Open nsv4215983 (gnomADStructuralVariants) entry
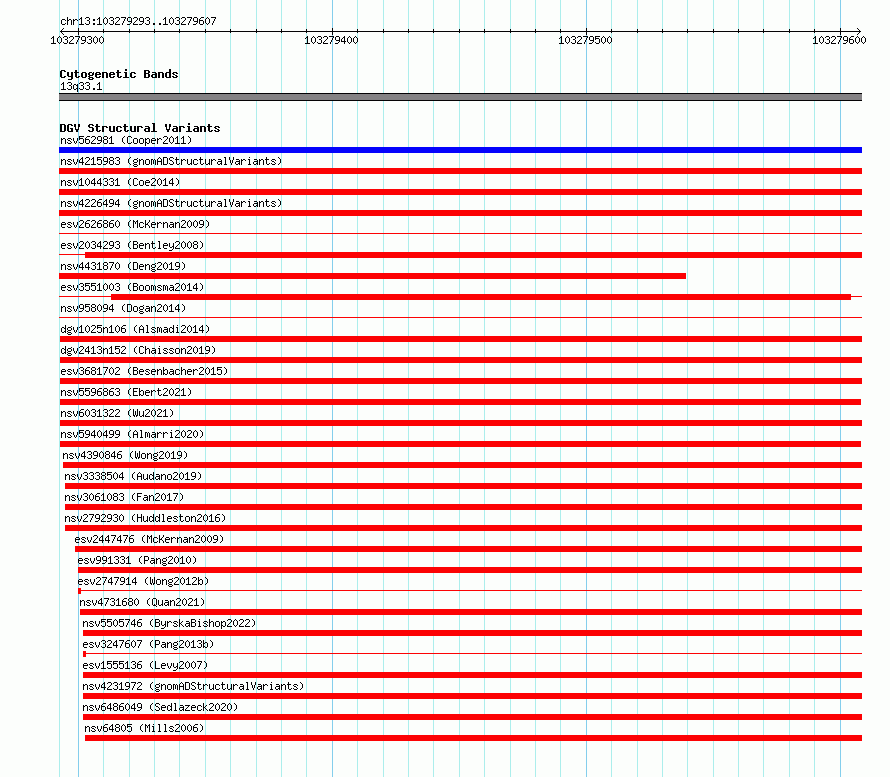This screenshot has height=777, width=890. (171, 161)
